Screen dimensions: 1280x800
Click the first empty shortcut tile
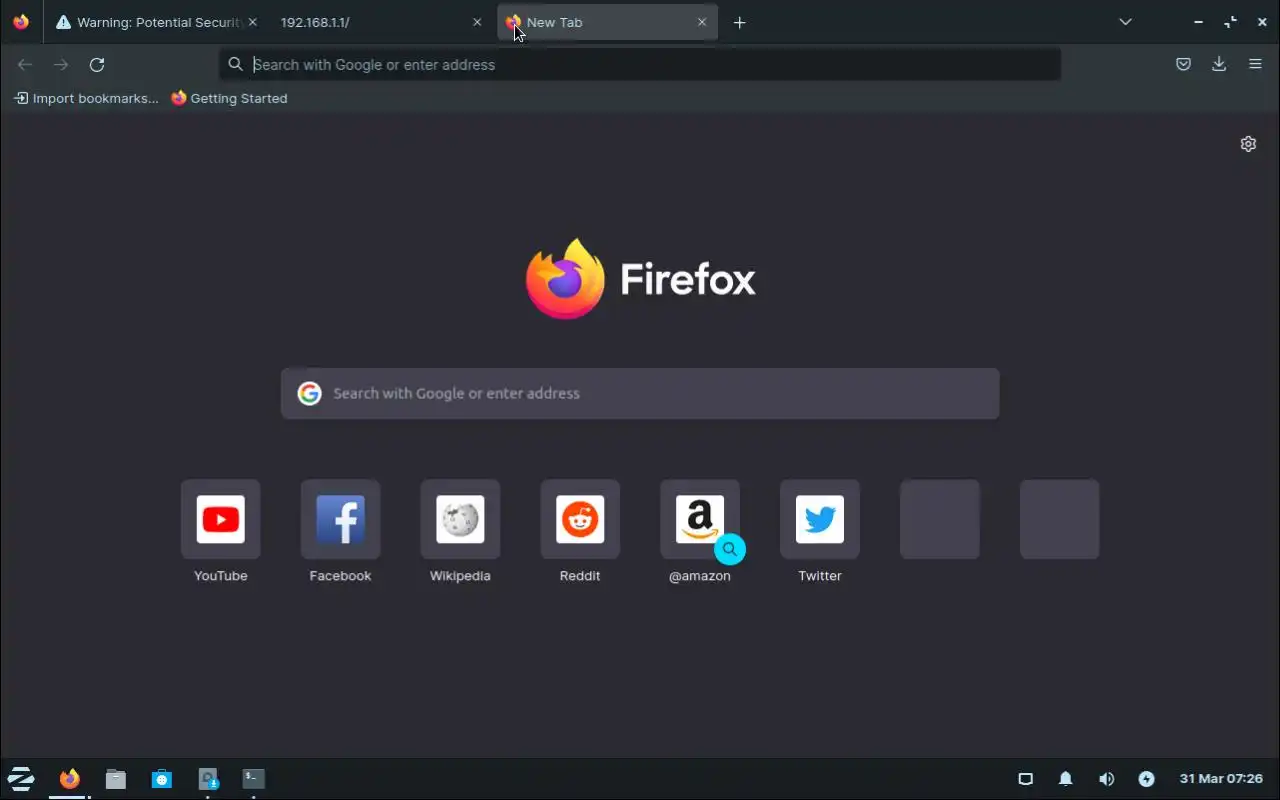pyautogui.click(x=940, y=519)
